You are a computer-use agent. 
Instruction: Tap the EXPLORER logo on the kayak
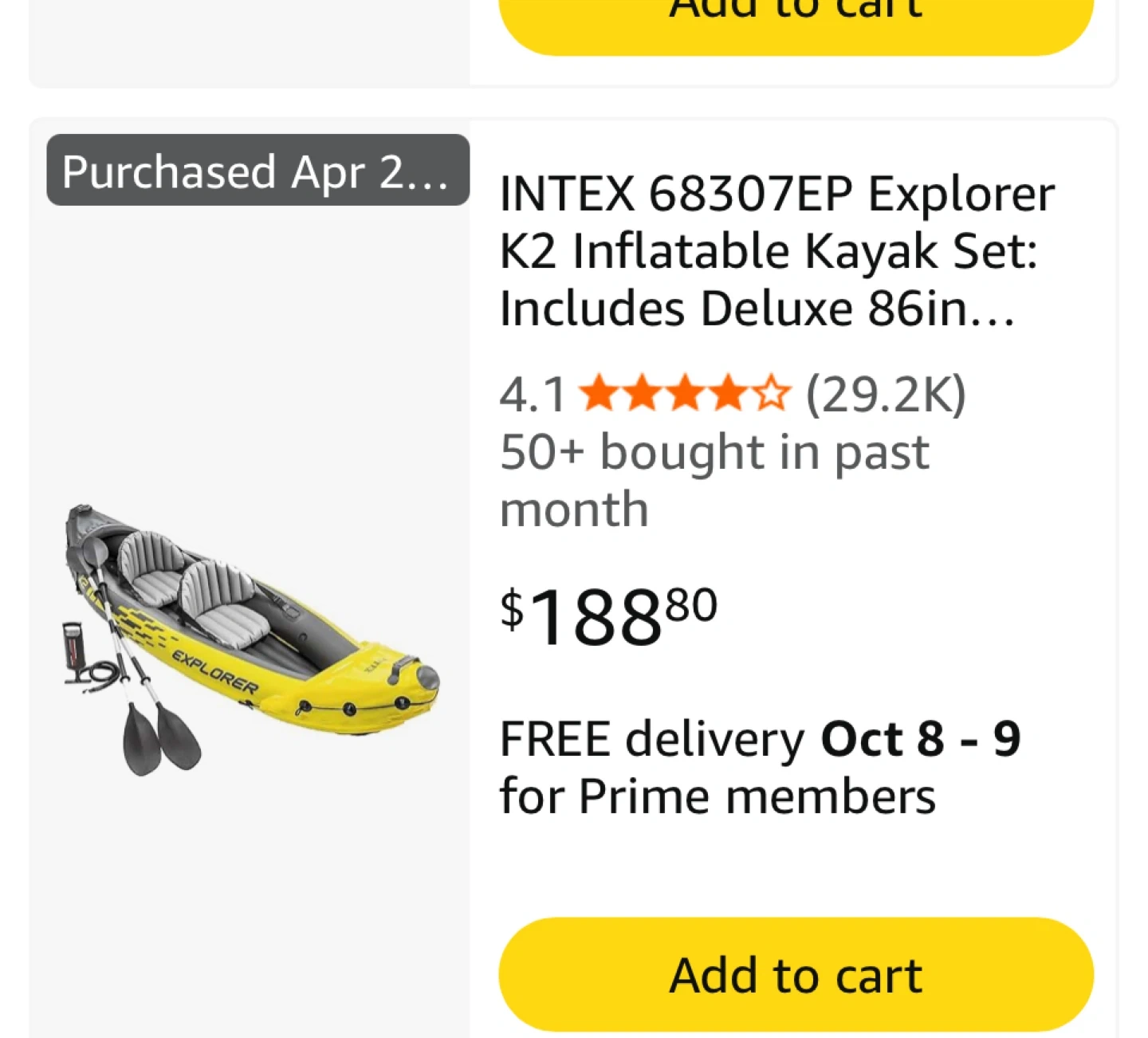click(x=215, y=671)
